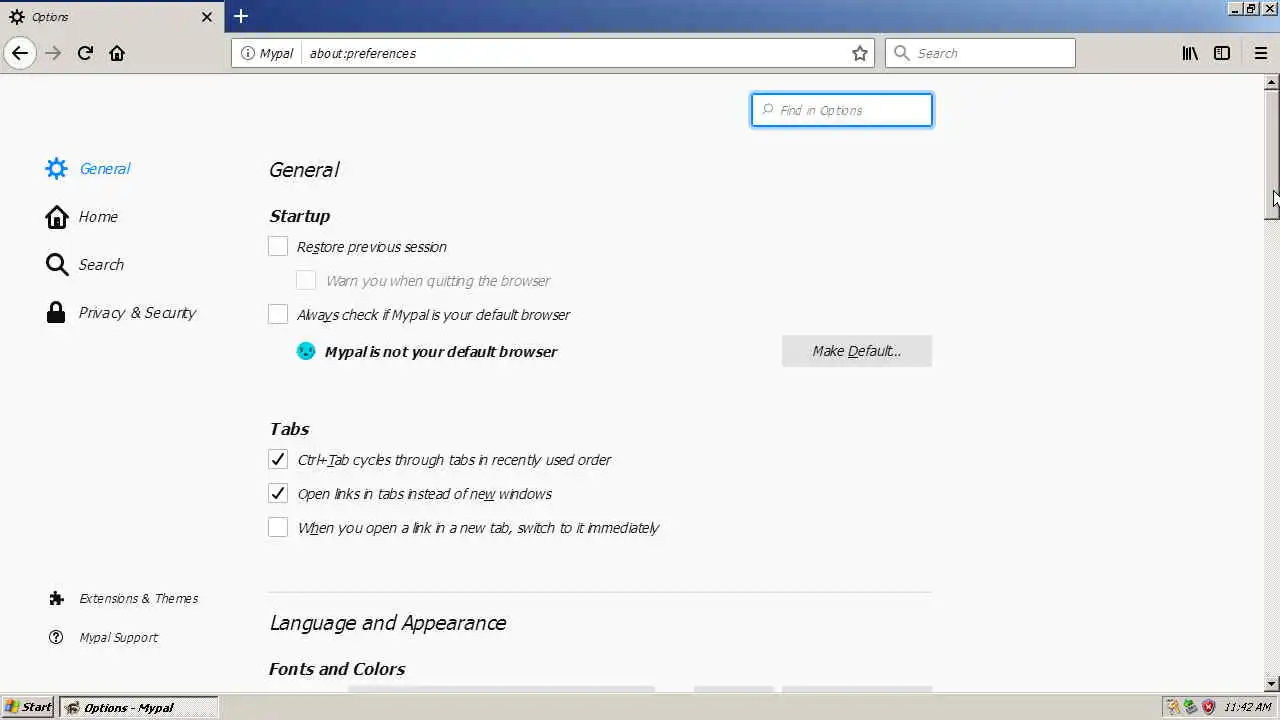Viewport: 1280px width, 720px height.
Task: Open Extensions & Themes link
Action: tap(124, 598)
